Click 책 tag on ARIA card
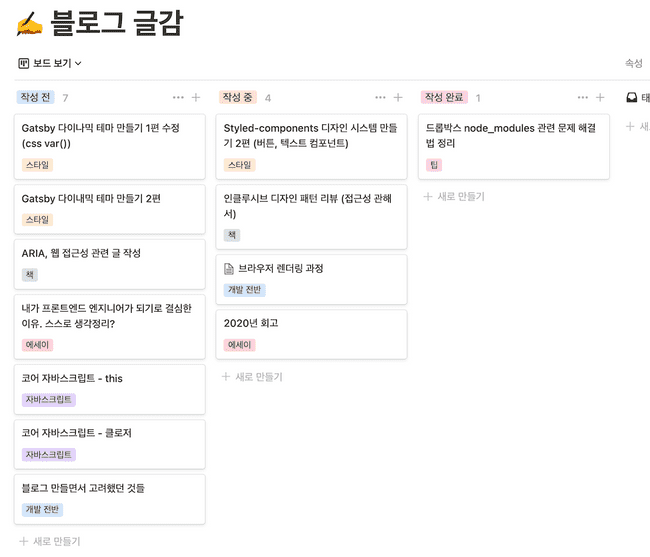This screenshot has height=557, width=650. pos(30,274)
